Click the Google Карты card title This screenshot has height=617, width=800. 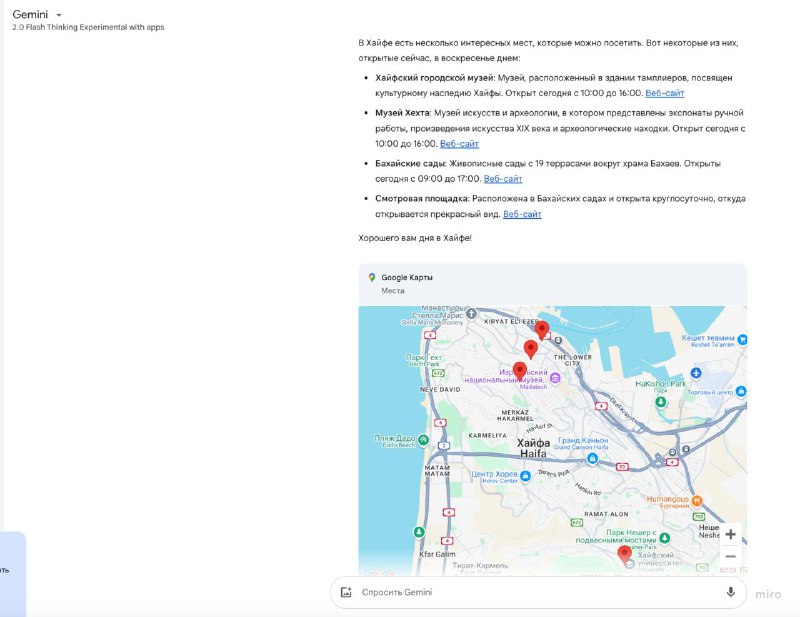tap(407, 278)
